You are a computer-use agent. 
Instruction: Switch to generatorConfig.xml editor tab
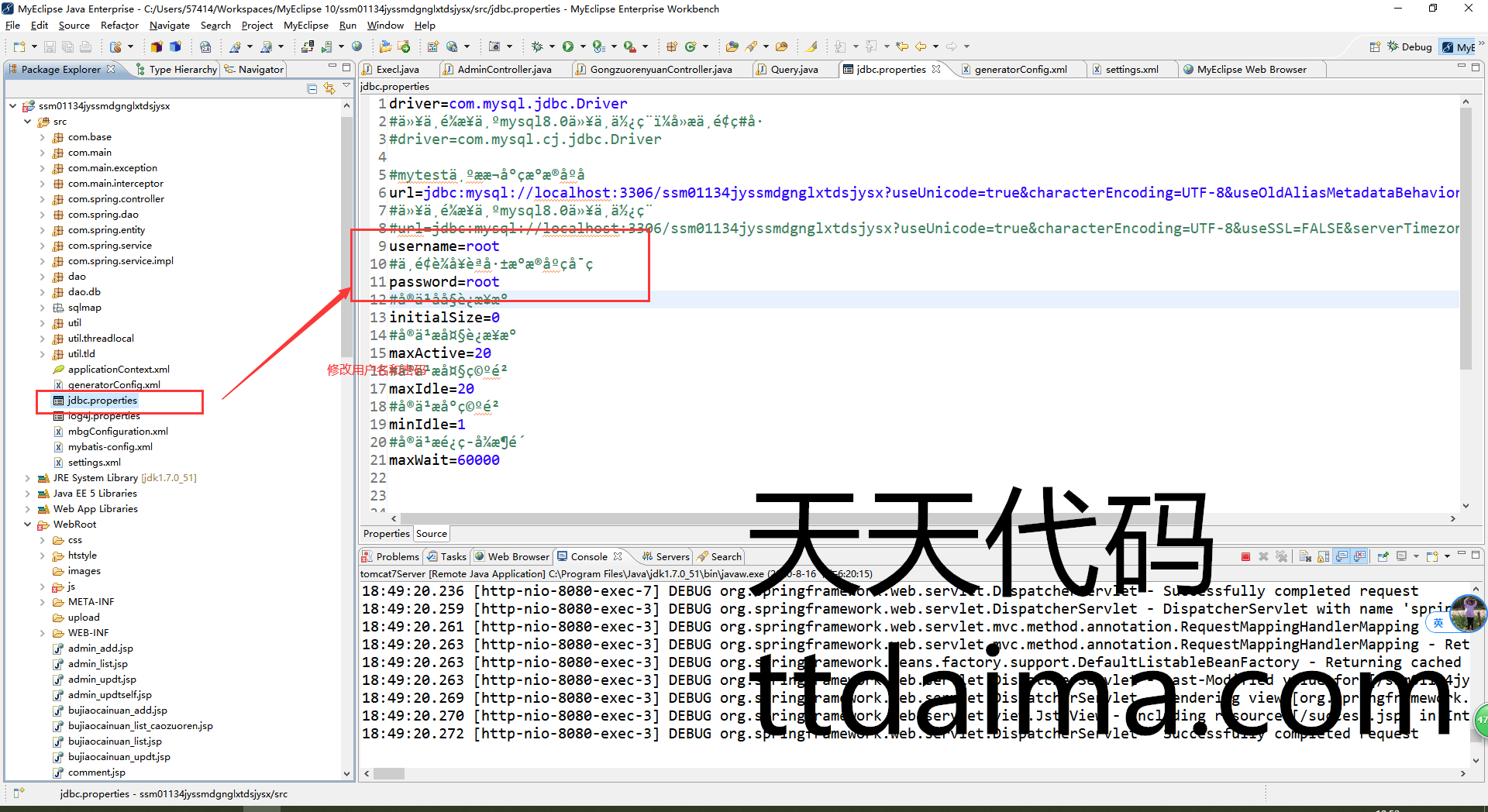[x=1019, y=70]
